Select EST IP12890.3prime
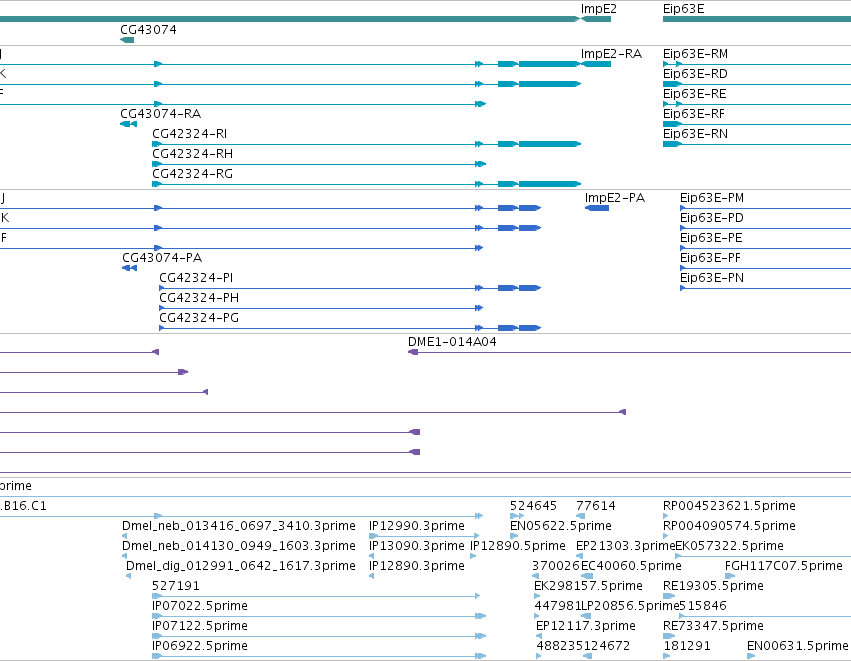This screenshot has height=661, width=851. pyautogui.click(x=417, y=567)
